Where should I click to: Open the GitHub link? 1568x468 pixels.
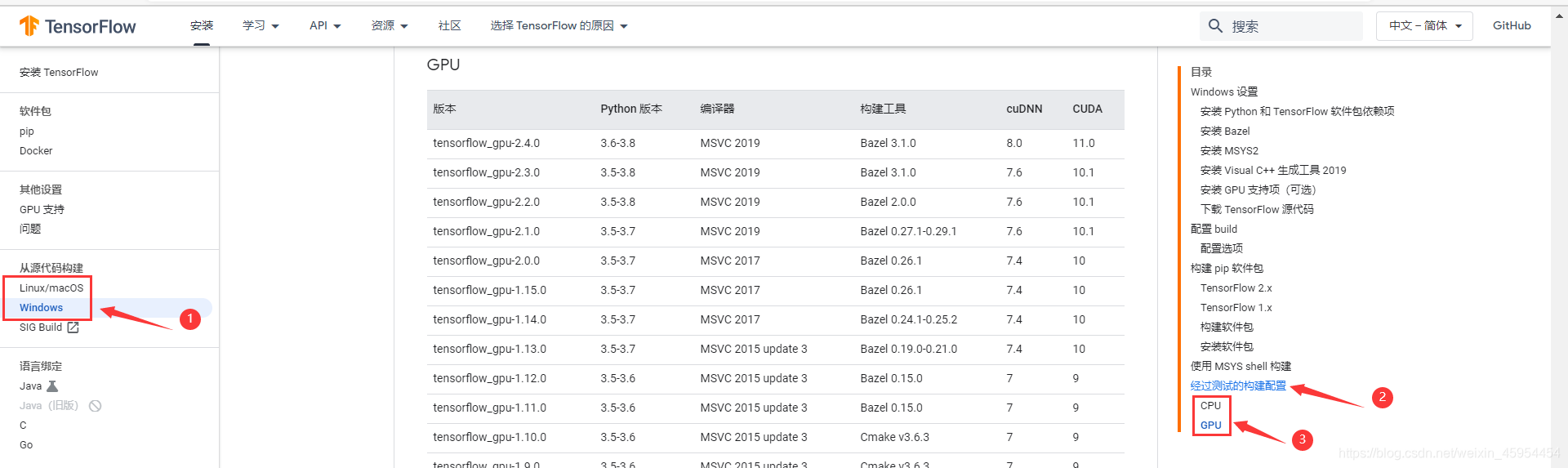click(1512, 26)
